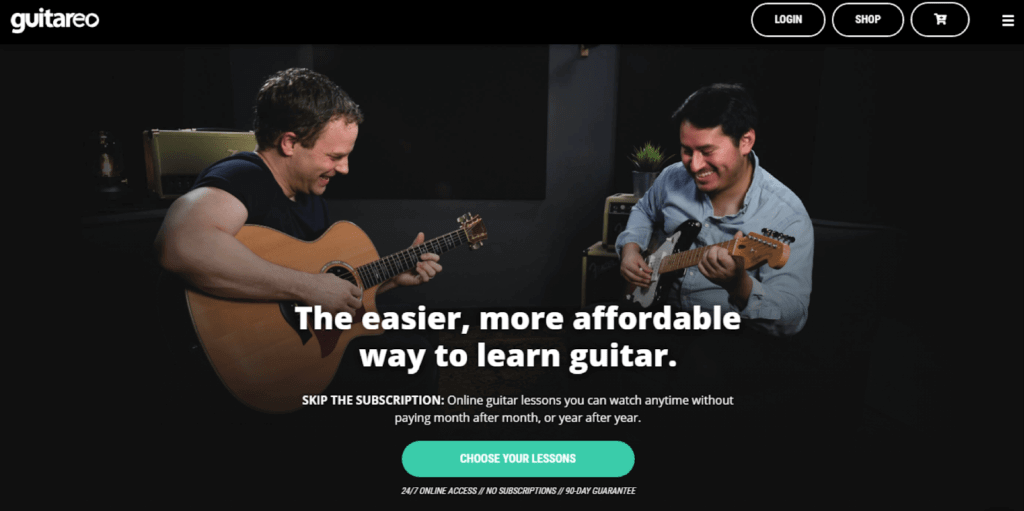Click the CHOOSE YOUR LESSONS button
Image resolution: width=1024 pixels, height=511 pixels.
[x=518, y=459]
